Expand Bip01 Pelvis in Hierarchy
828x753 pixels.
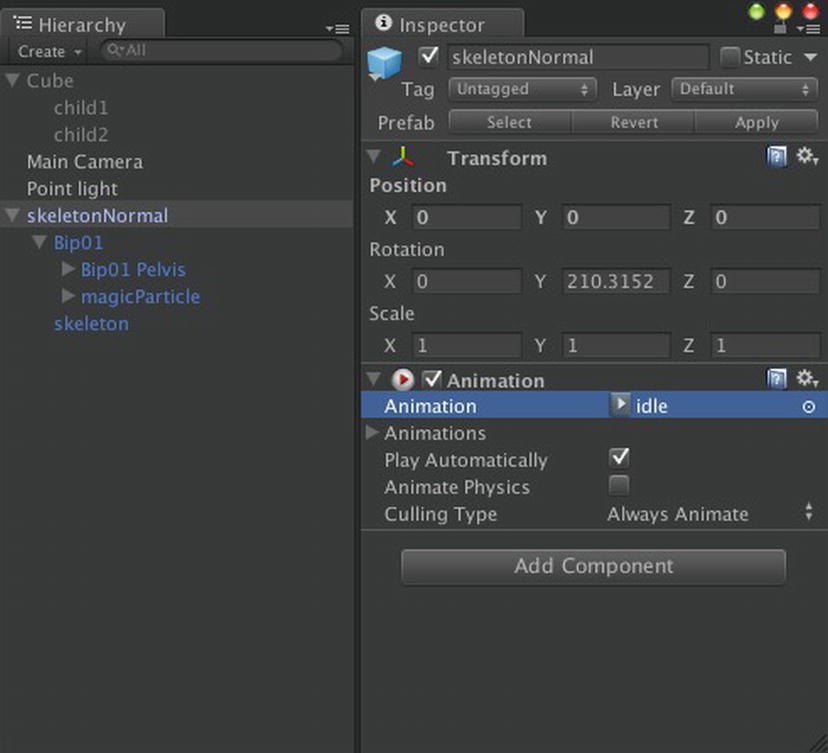click(68, 269)
